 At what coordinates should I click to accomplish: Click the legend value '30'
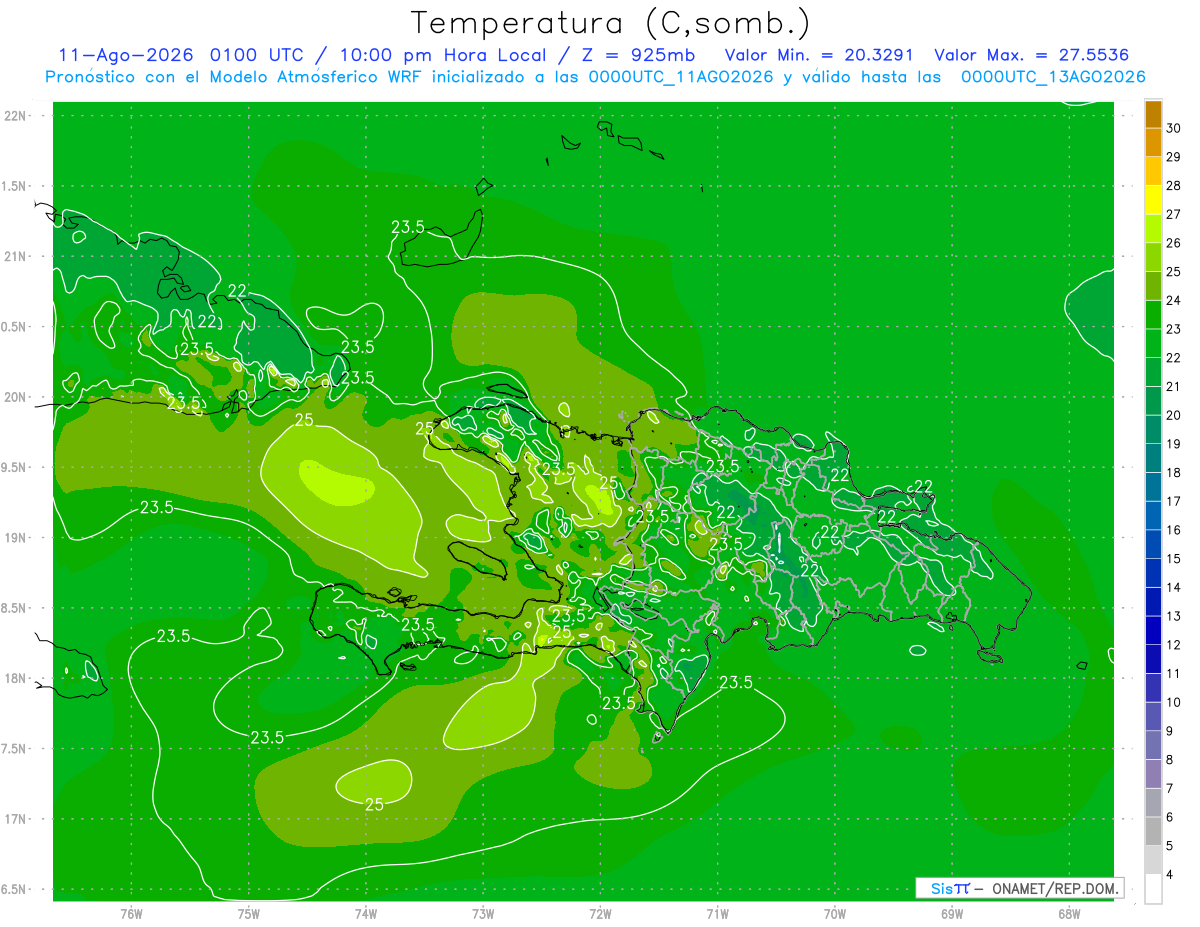[1174, 128]
